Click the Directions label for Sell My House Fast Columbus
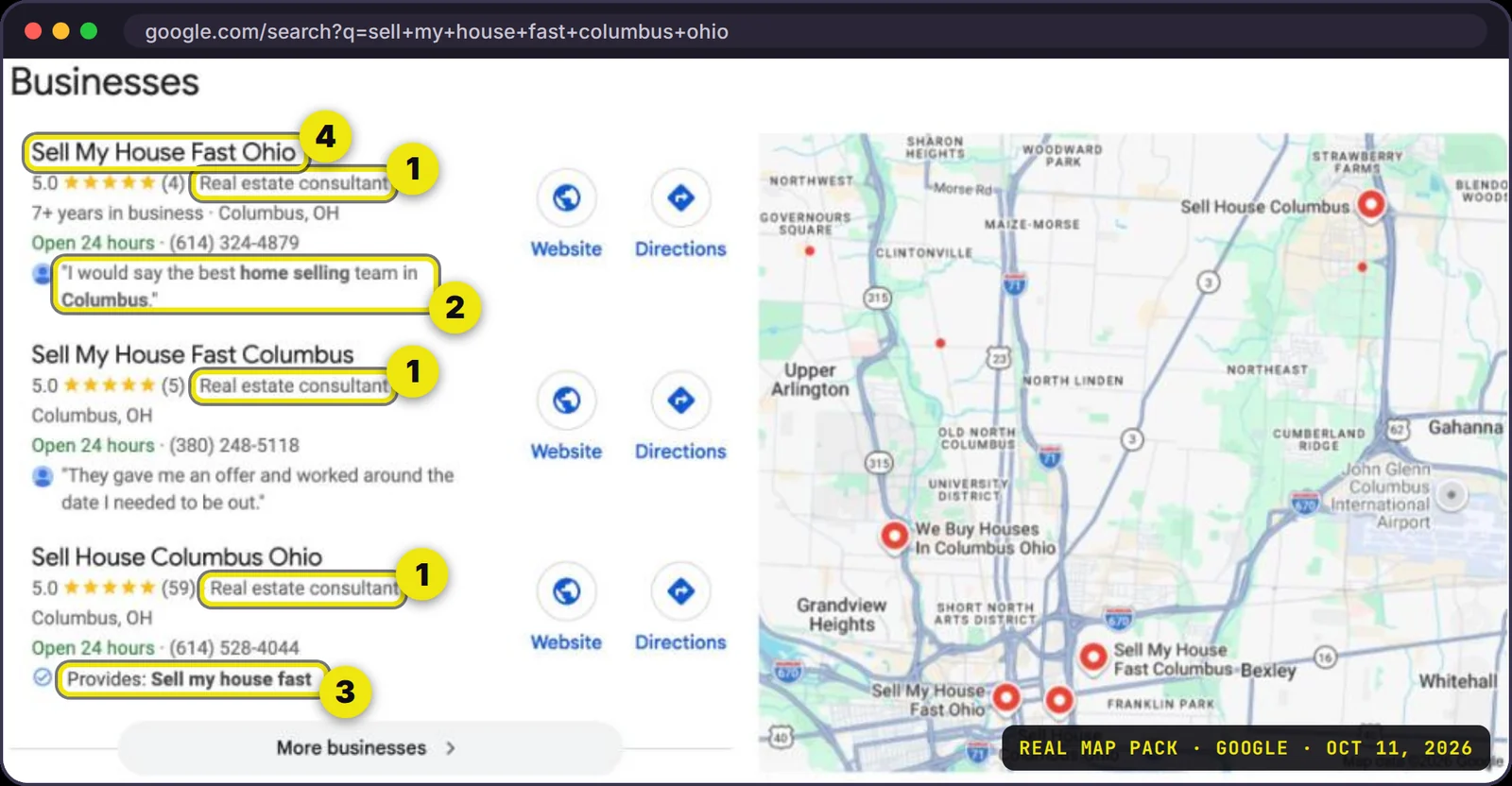The height and width of the screenshot is (786, 1512). (680, 452)
